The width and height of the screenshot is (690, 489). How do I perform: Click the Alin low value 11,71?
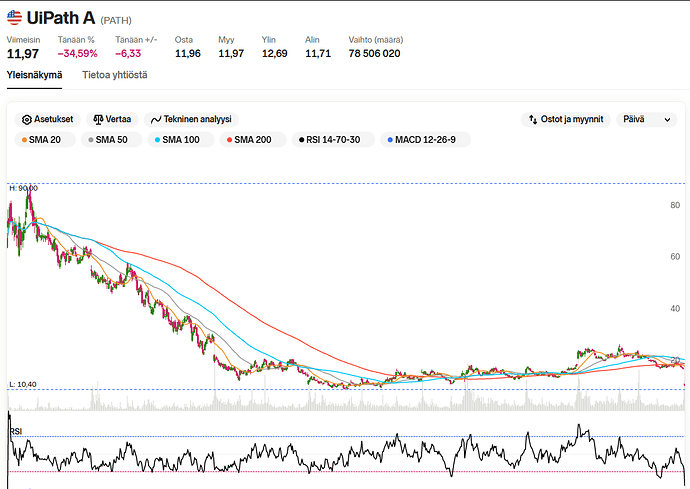[318, 54]
